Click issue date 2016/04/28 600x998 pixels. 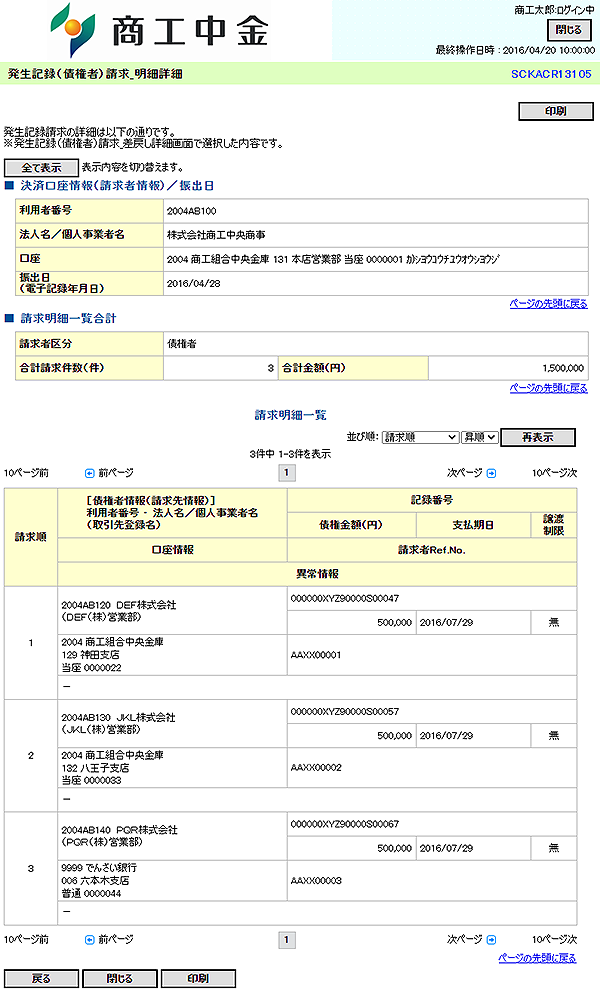pos(193,284)
